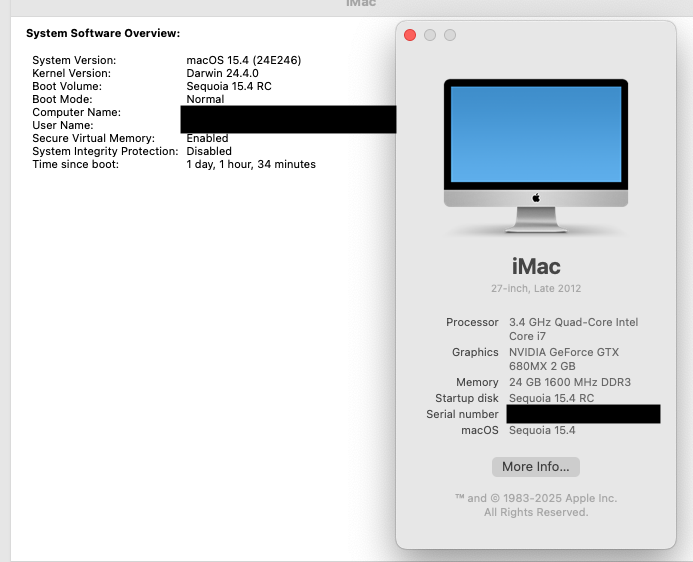The width and height of the screenshot is (693, 562).
Task: Click the Apple logo on iMac picture
Action: [x=536, y=197]
